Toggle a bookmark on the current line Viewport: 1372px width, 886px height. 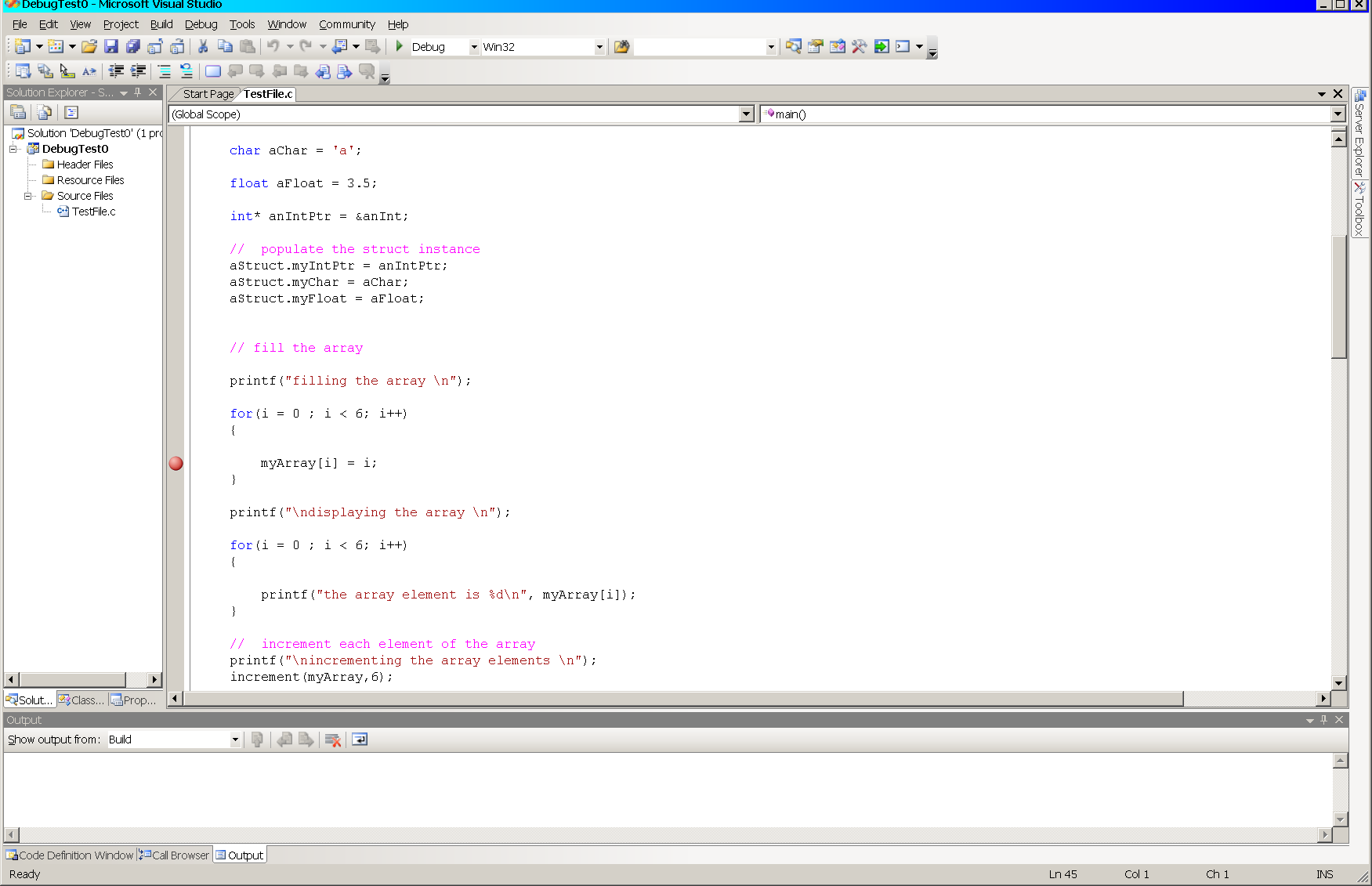[212, 71]
